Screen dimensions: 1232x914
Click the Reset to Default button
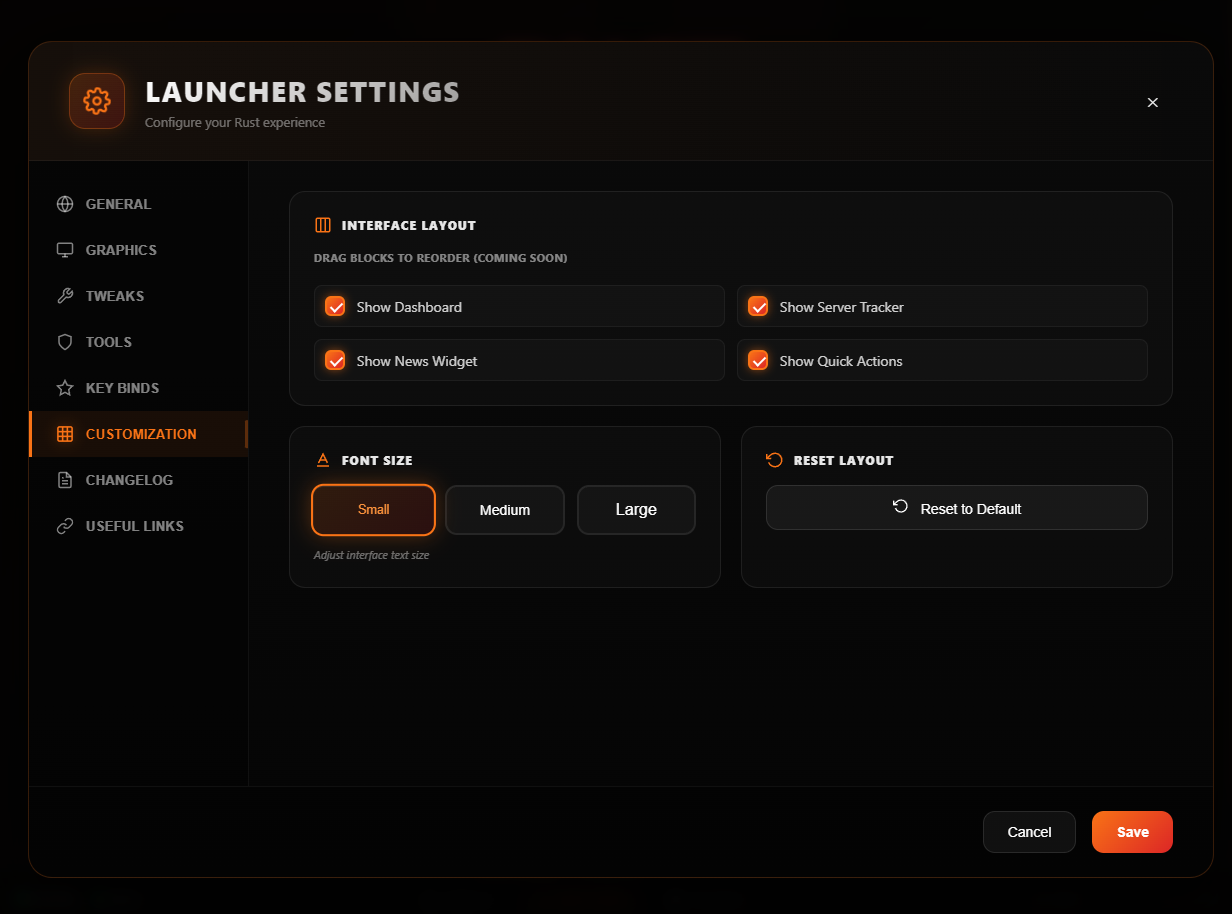(x=956, y=508)
